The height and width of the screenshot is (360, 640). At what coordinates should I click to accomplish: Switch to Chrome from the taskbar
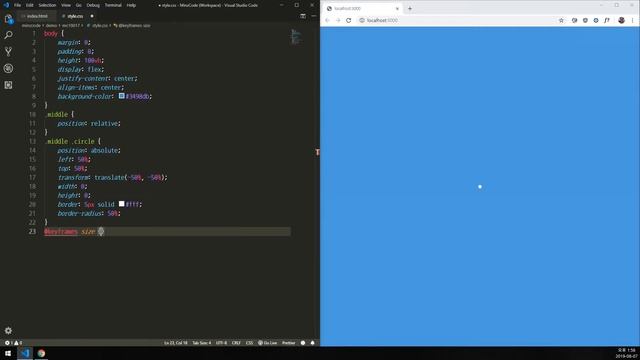41,353
